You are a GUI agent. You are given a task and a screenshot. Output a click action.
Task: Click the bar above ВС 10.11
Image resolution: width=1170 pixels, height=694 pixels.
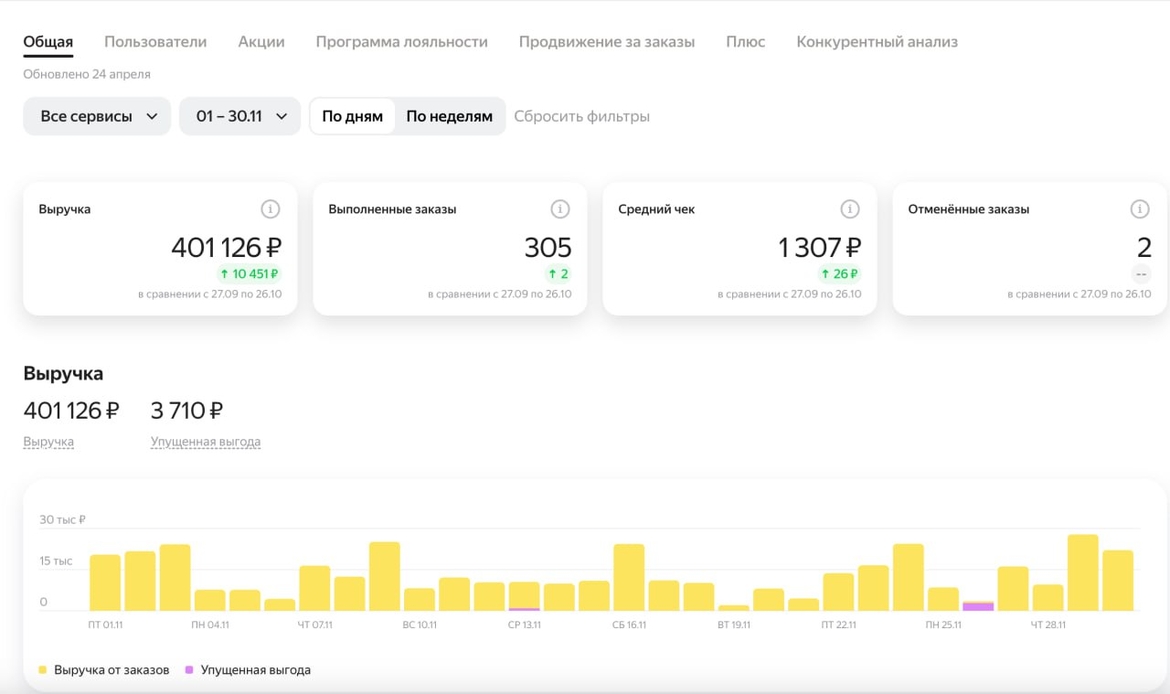[x=419, y=600]
